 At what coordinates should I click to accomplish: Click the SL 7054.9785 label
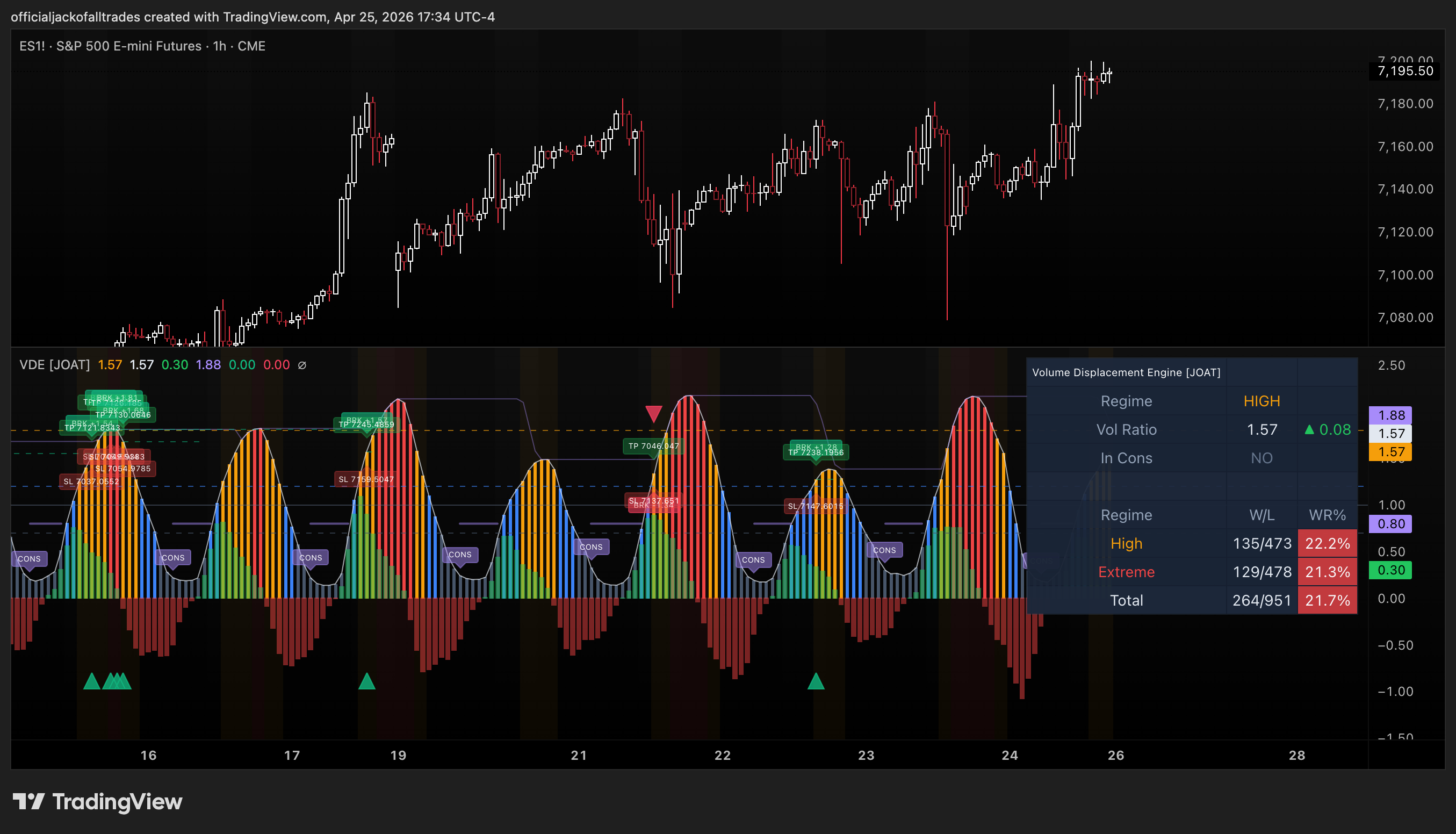123,469
